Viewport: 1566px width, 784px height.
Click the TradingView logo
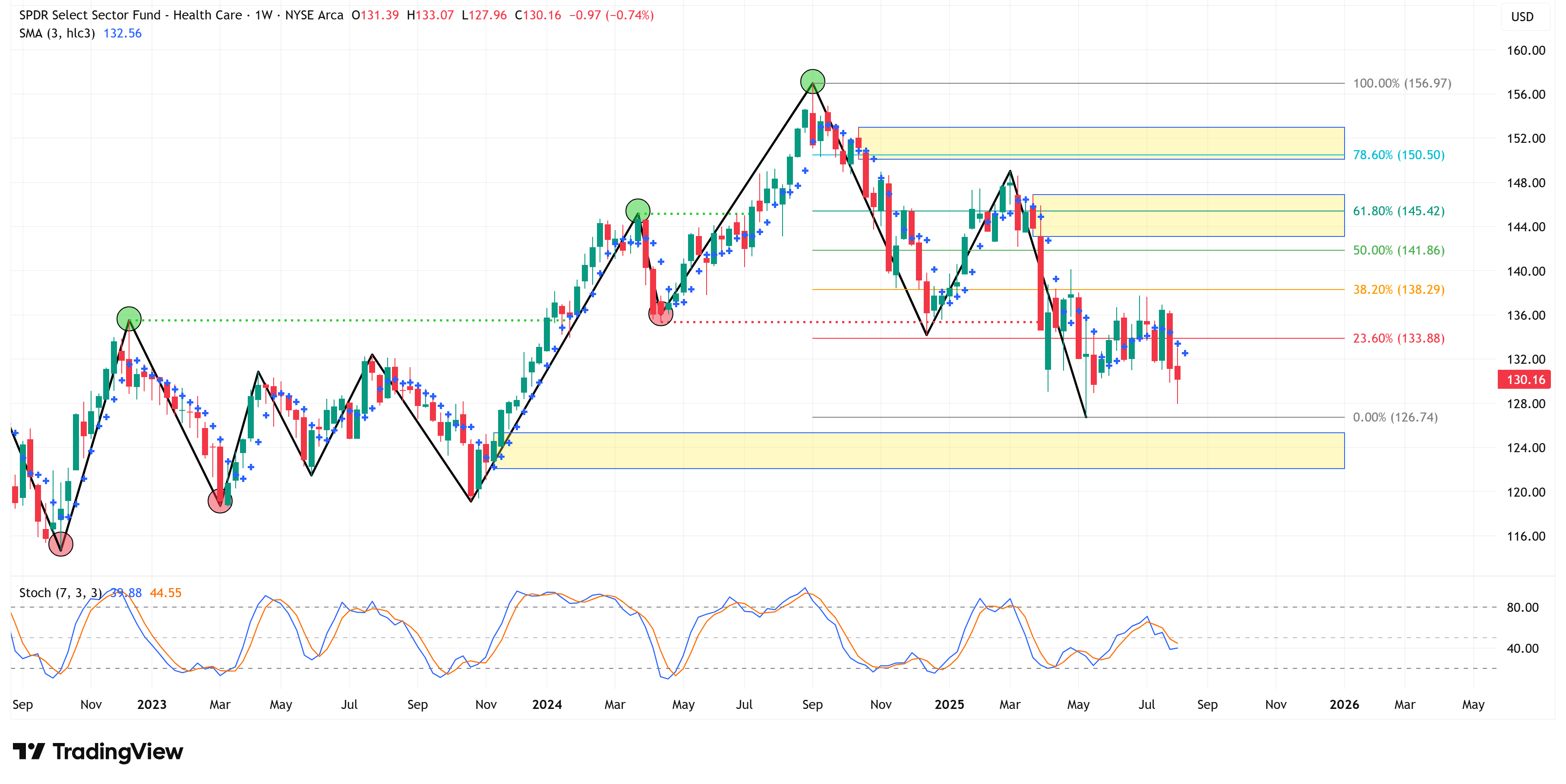pos(97,752)
